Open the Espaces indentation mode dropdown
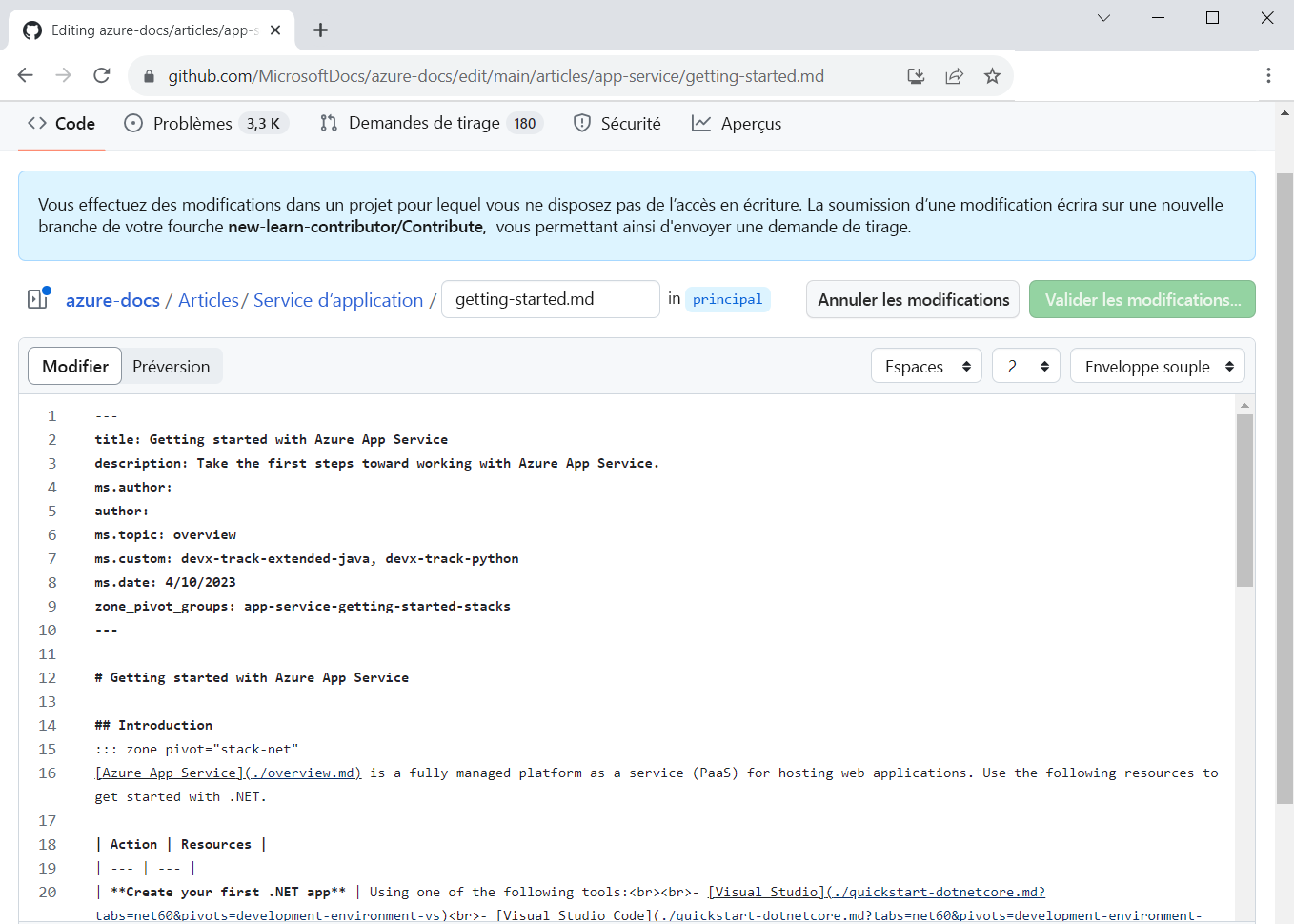This screenshot has height=924, width=1294. pyautogui.click(x=925, y=365)
